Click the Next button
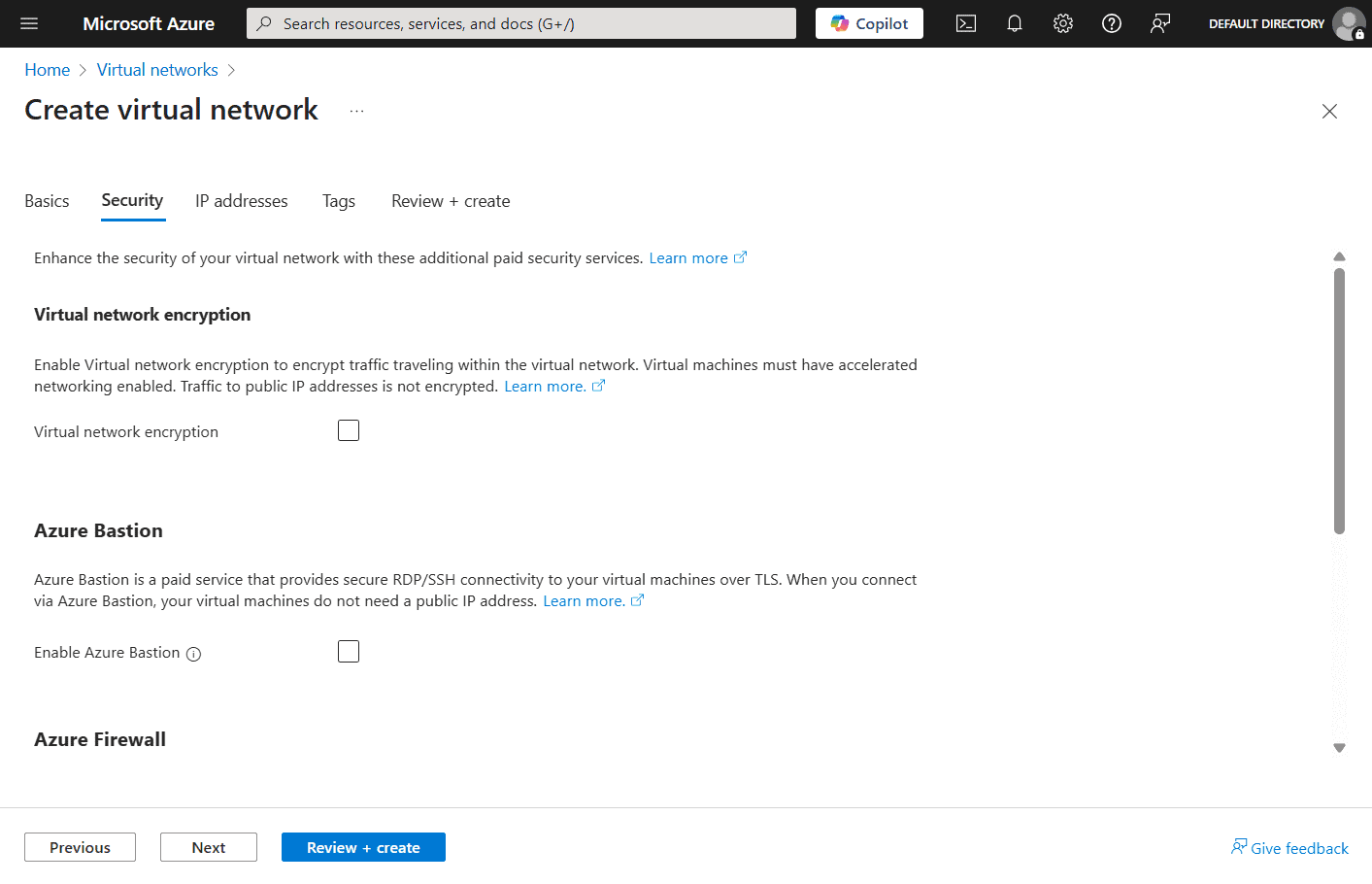1372x884 pixels. (209, 847)
